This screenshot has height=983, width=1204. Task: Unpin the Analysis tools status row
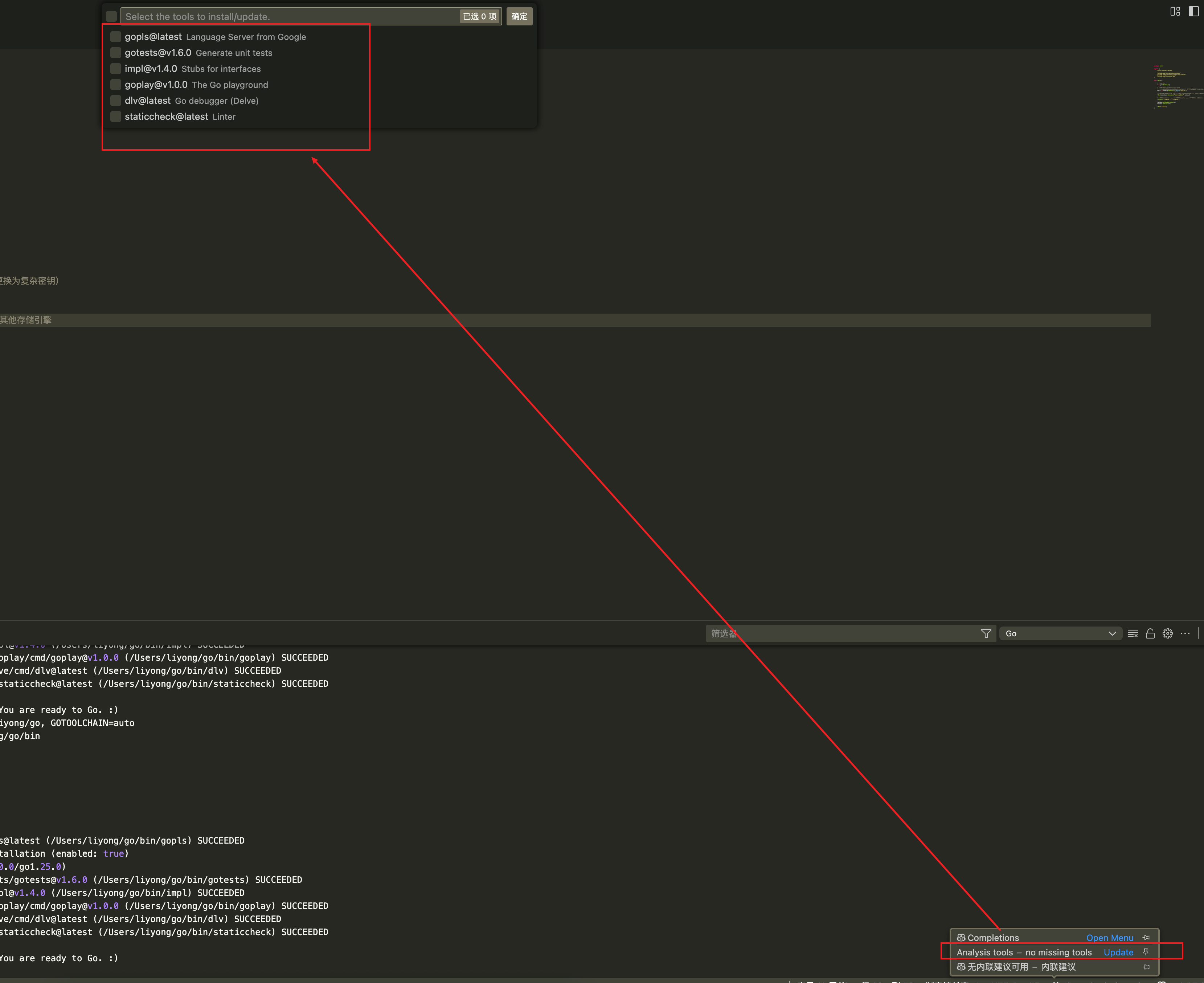tap(1146, 952)
